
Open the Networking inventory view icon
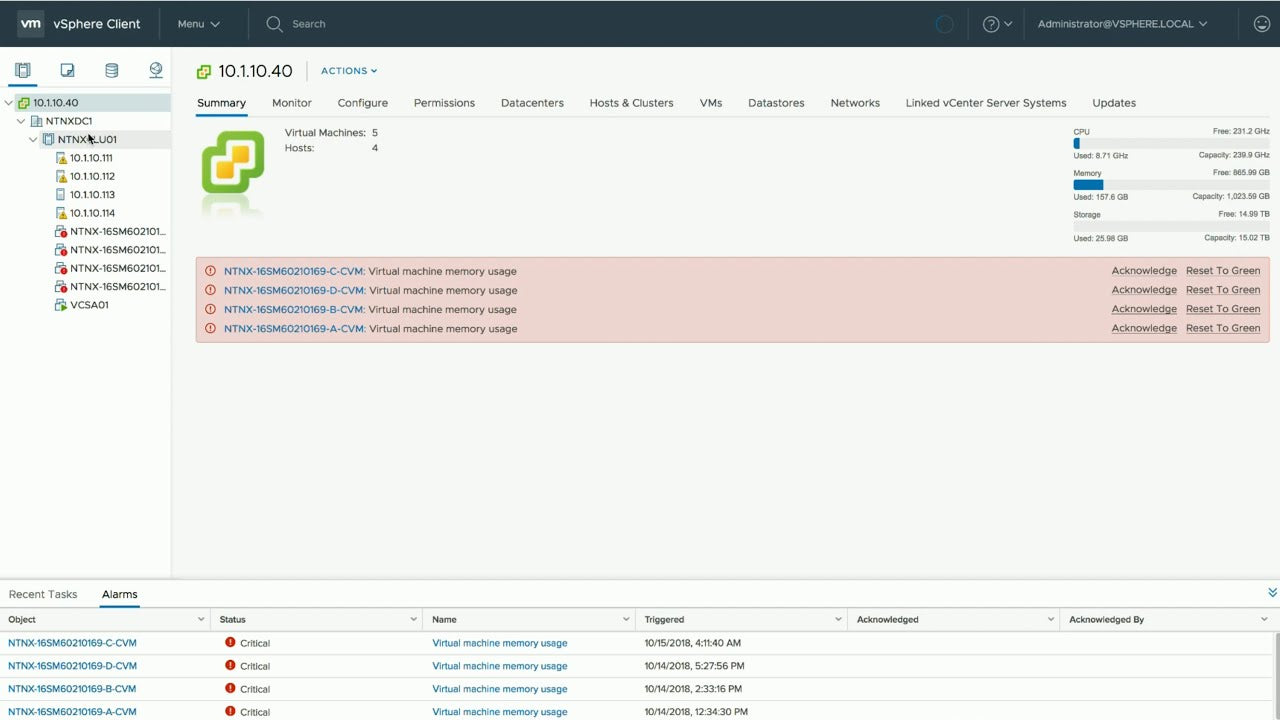156,70
